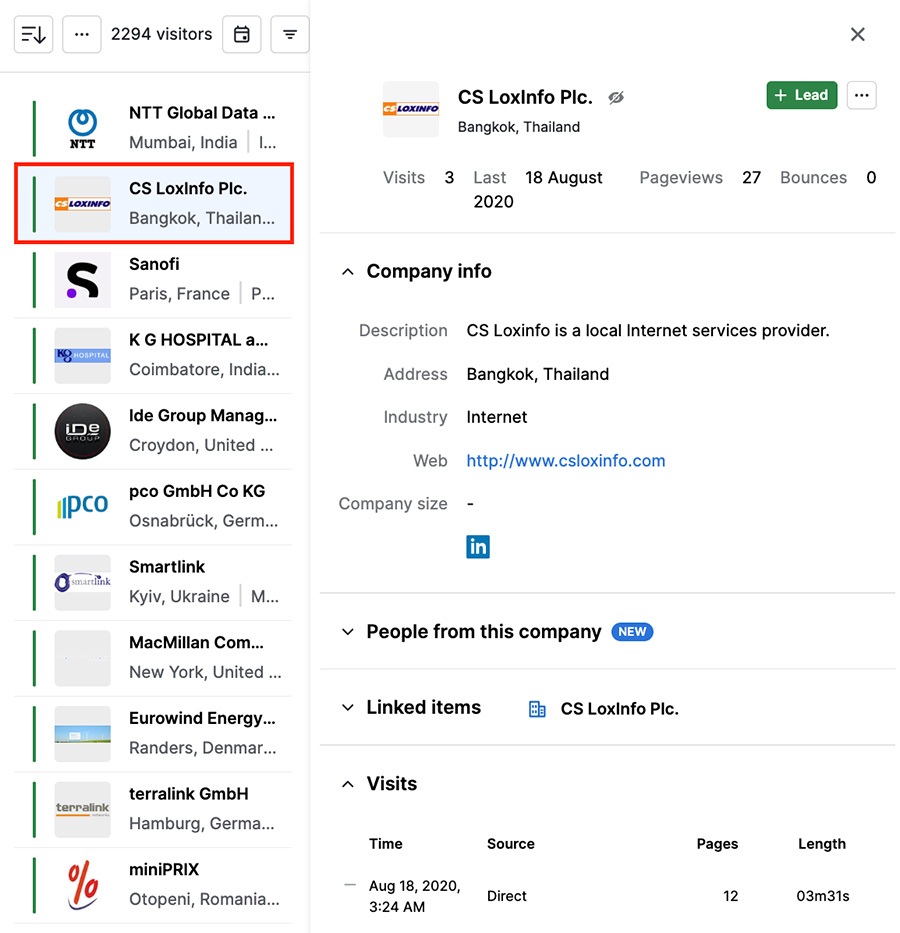Select NTT Global Data in the visitor list

[x=150, y=125]
